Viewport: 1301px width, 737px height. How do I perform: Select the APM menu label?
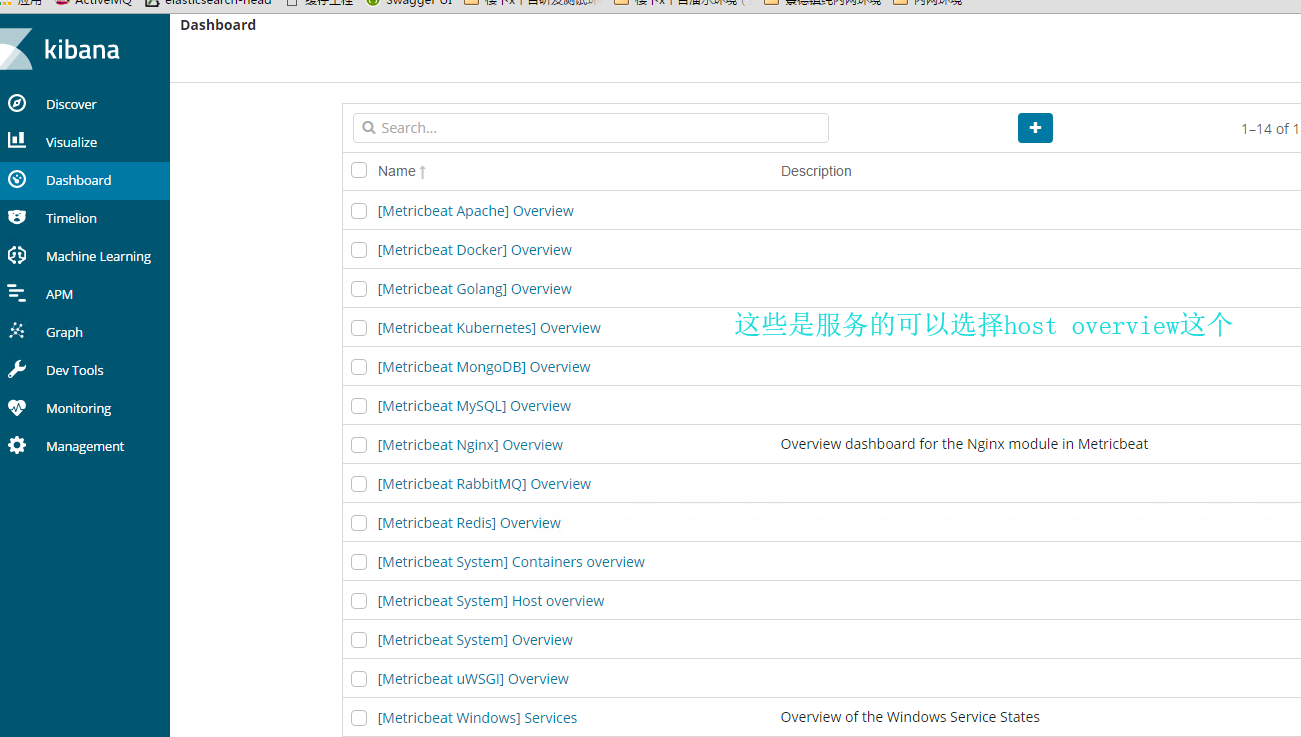pos(60,294)
